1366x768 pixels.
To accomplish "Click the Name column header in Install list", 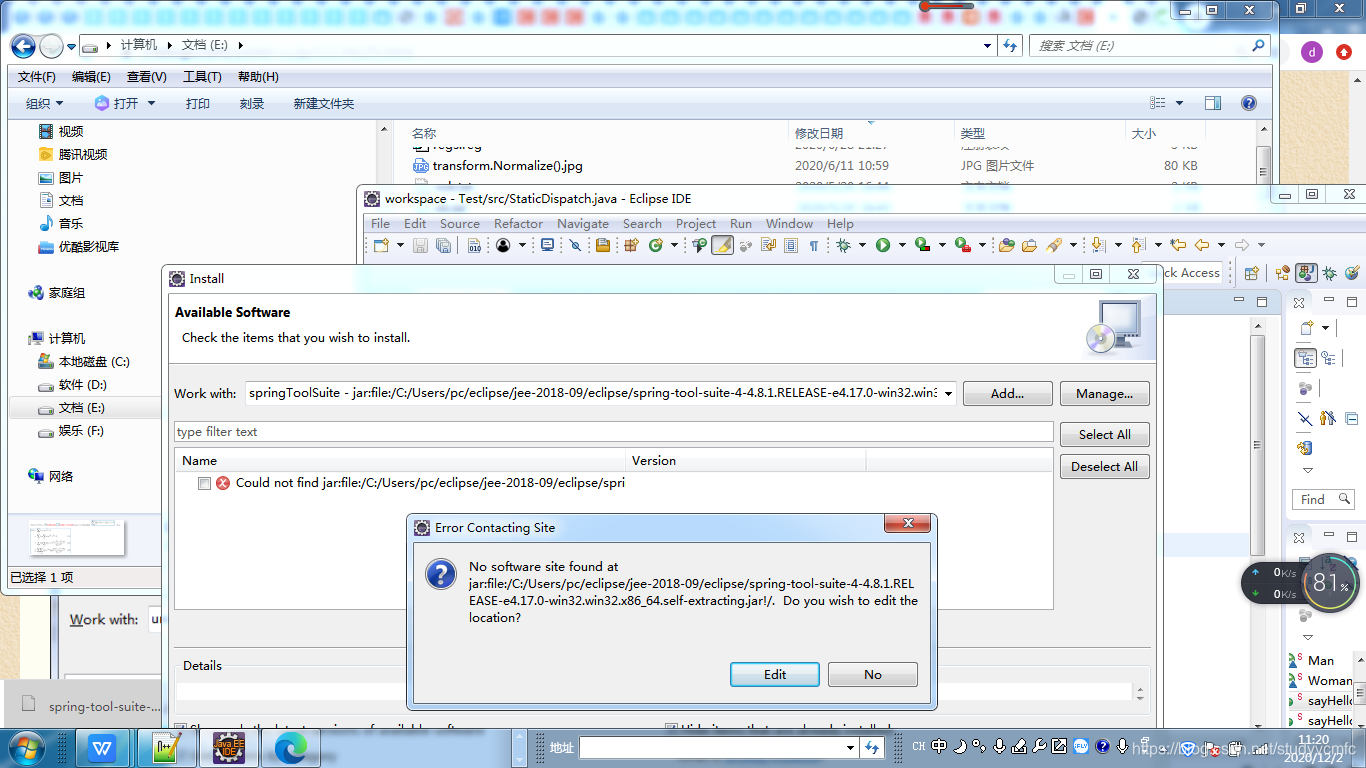I will (x=401, y=461).
